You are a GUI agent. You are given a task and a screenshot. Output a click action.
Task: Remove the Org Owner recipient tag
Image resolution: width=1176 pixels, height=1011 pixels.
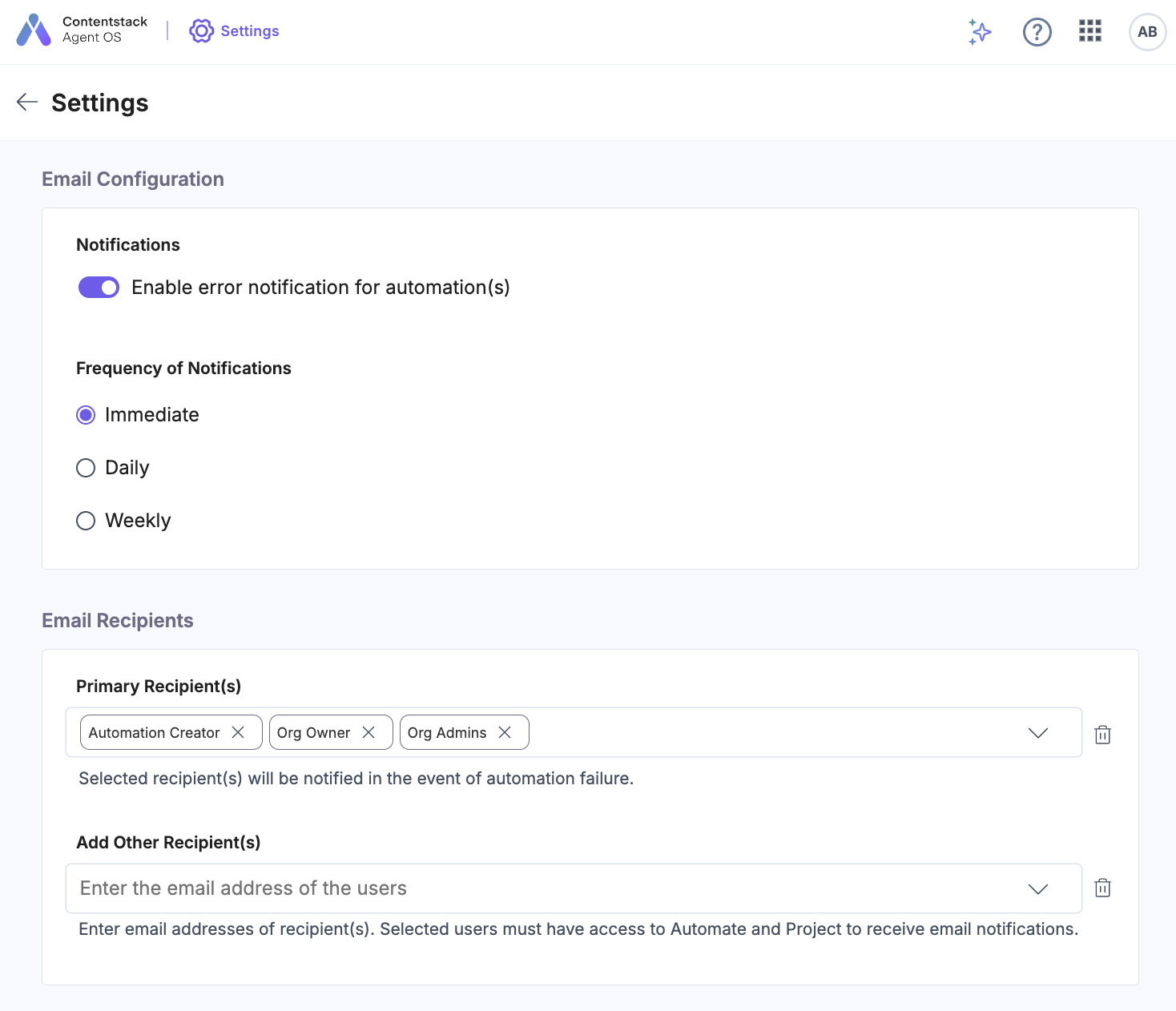point(369,731)
